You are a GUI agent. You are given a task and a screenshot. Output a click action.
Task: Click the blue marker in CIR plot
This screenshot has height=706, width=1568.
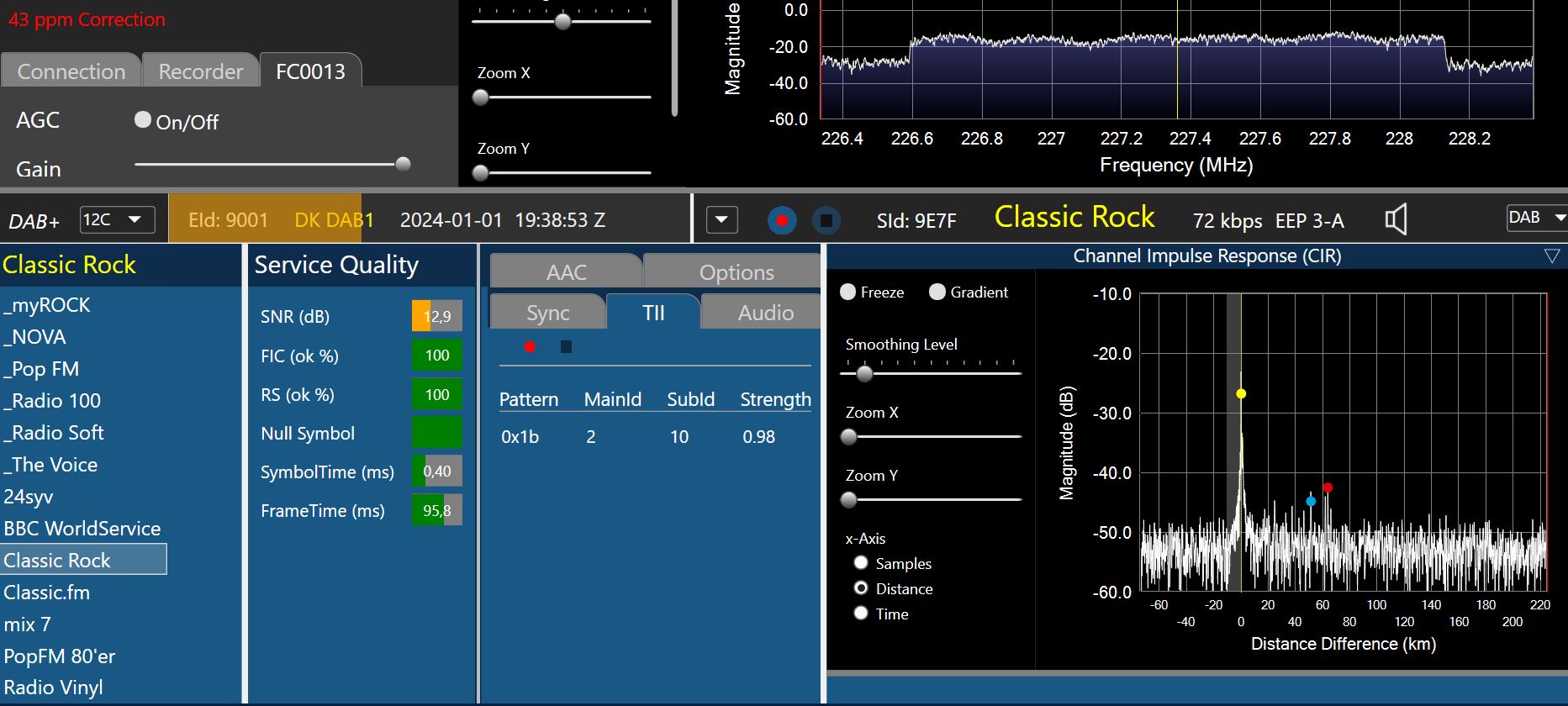[x=1311, y=502]
